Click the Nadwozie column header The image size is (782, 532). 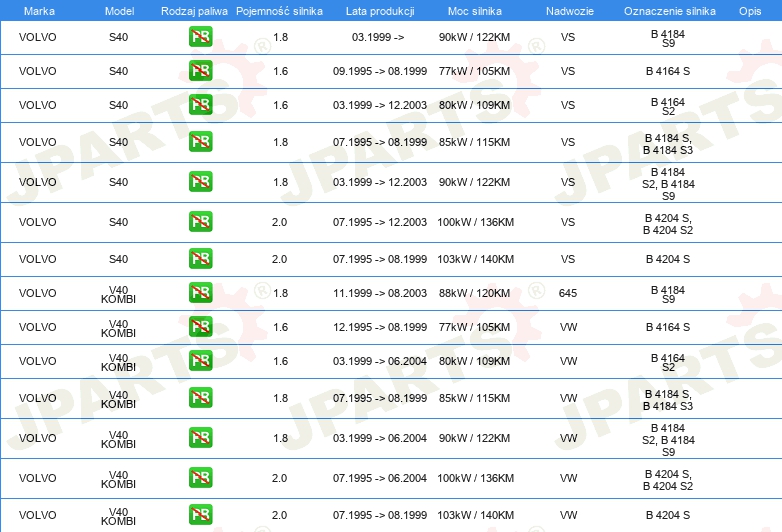(570, 11)
